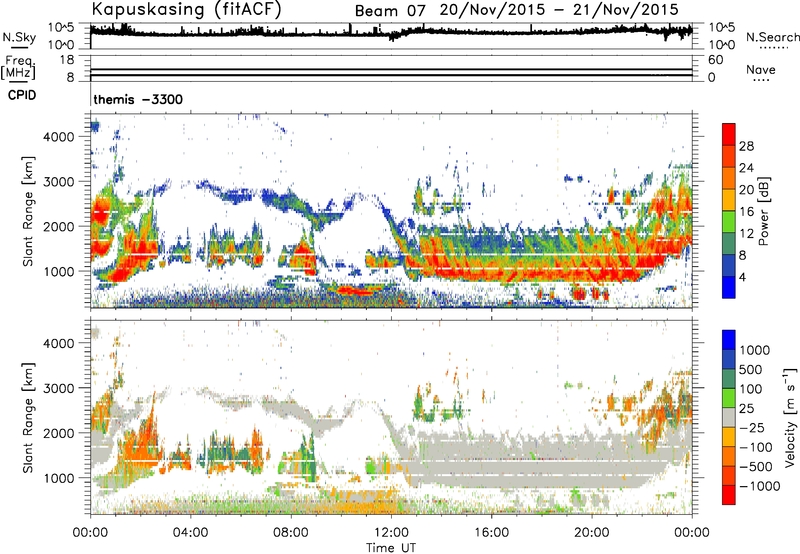
Task: Click the red top segment of the Power color bar
Action: tap(729, 134)
